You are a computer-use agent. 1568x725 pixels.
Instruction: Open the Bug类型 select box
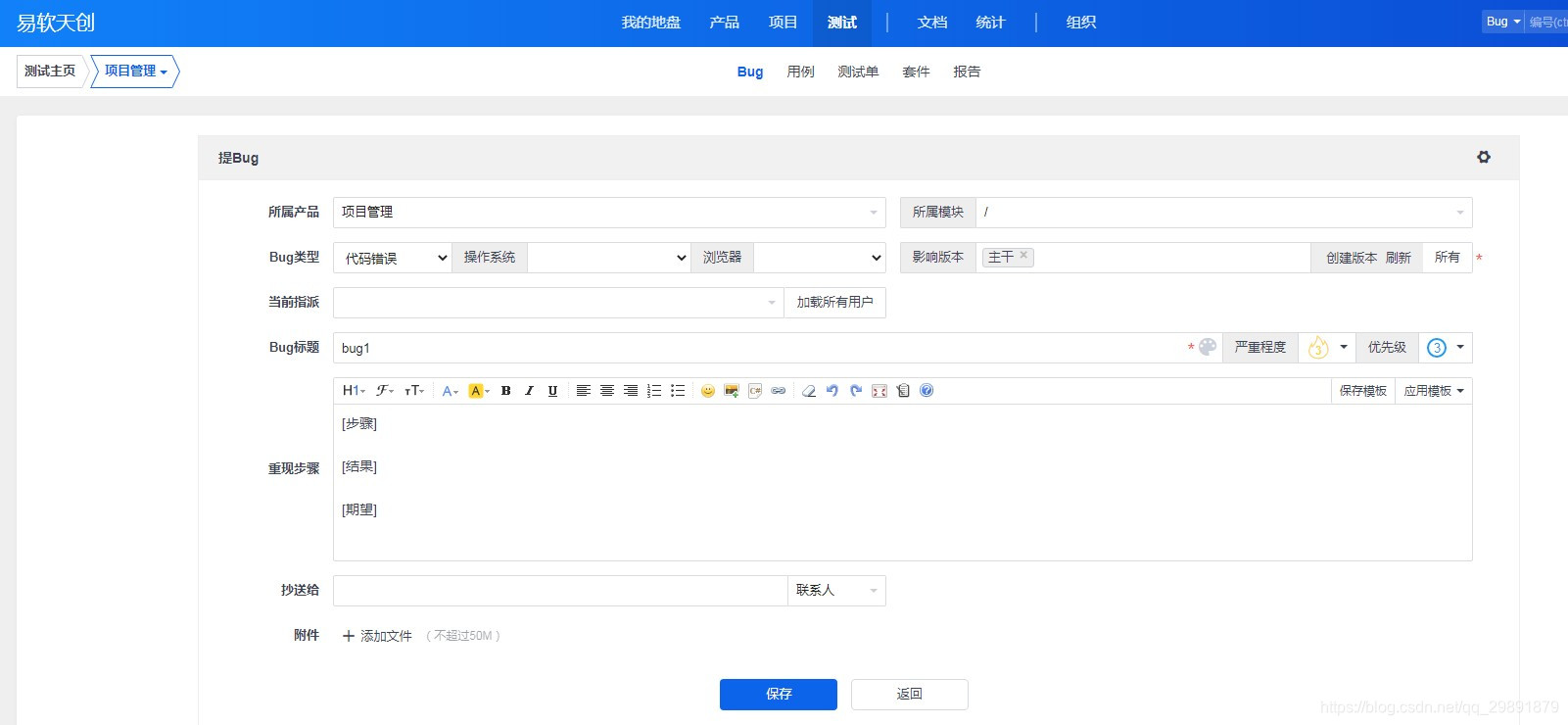pos(393,258)
